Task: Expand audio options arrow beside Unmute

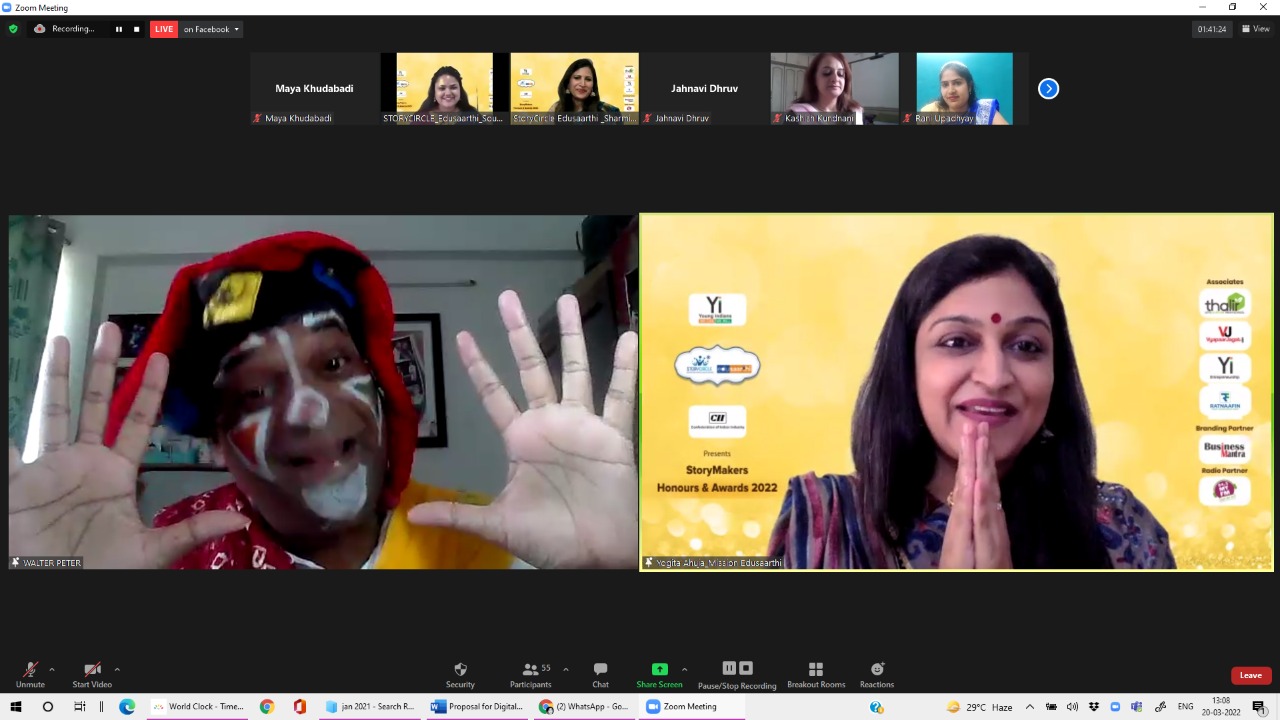Action: 52,669
